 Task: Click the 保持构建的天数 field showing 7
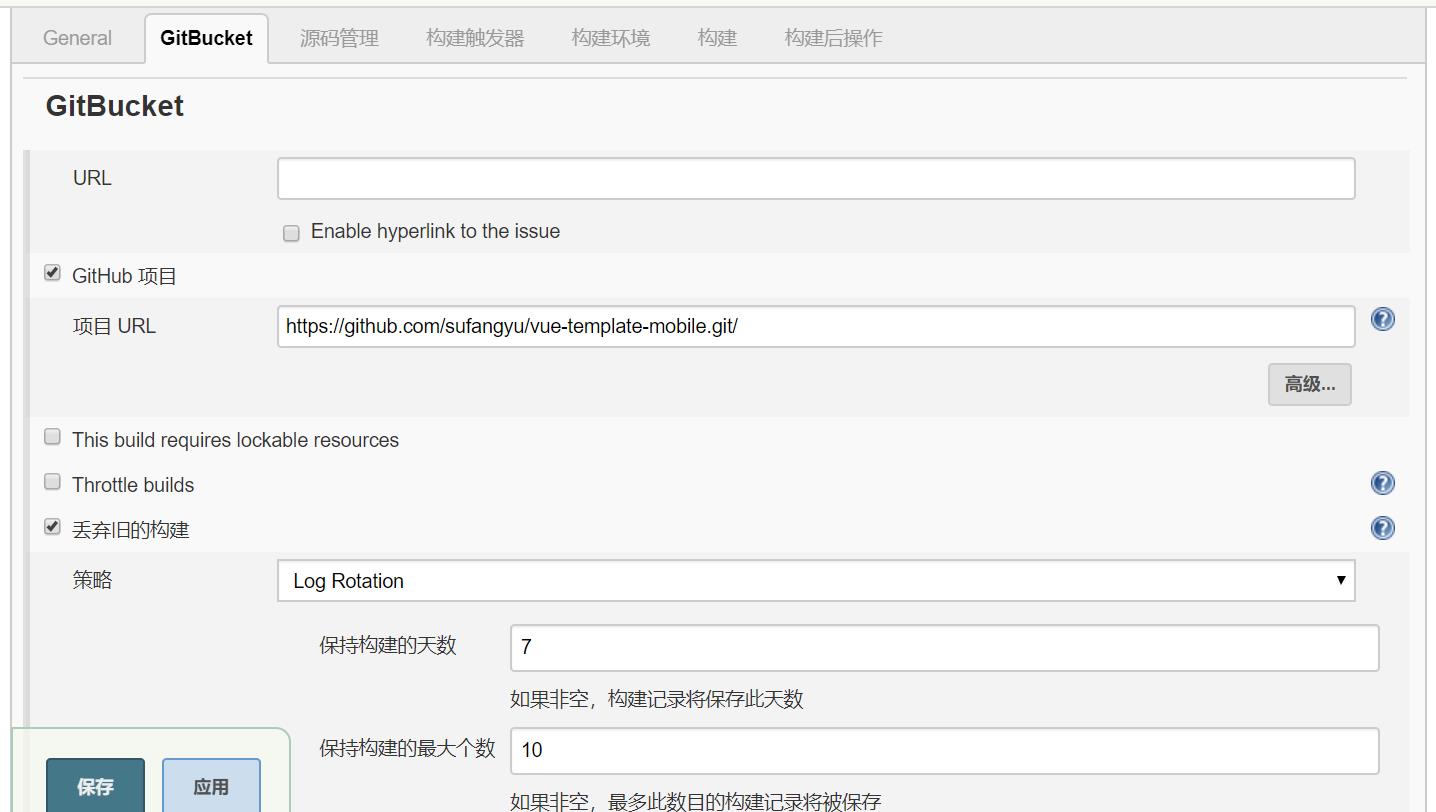point(945,647)
